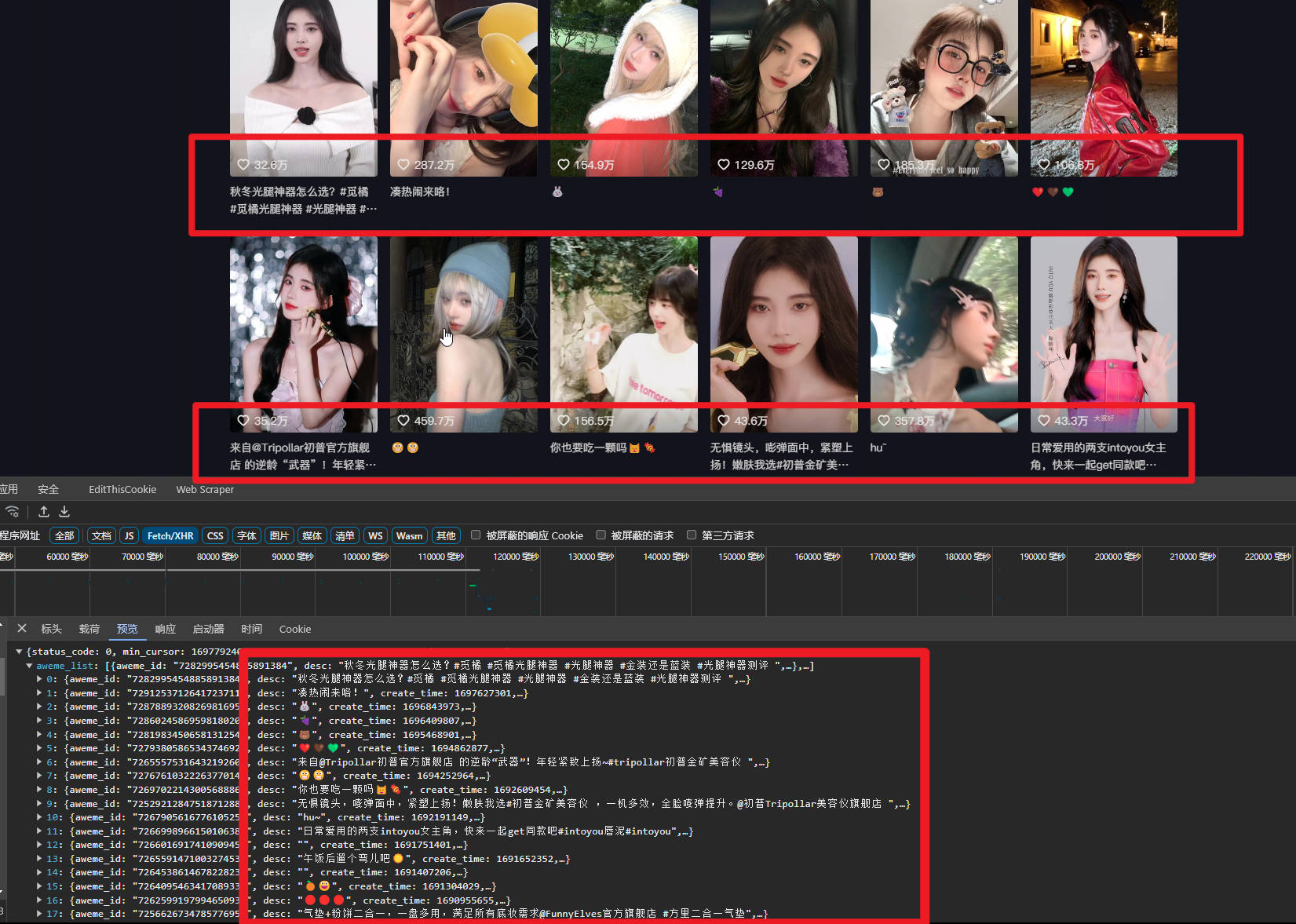The width and height of the screenshot is (1296, 924).
Task: Click the heart icon on 129.6万 video
Action: coord(724,165)
